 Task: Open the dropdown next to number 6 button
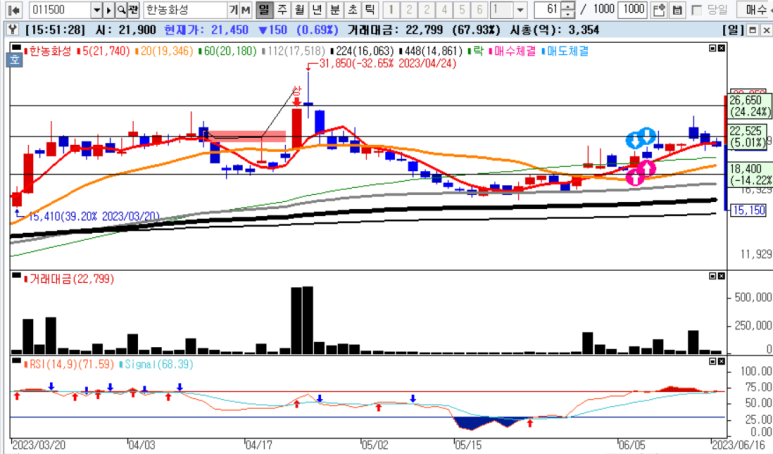520,9
